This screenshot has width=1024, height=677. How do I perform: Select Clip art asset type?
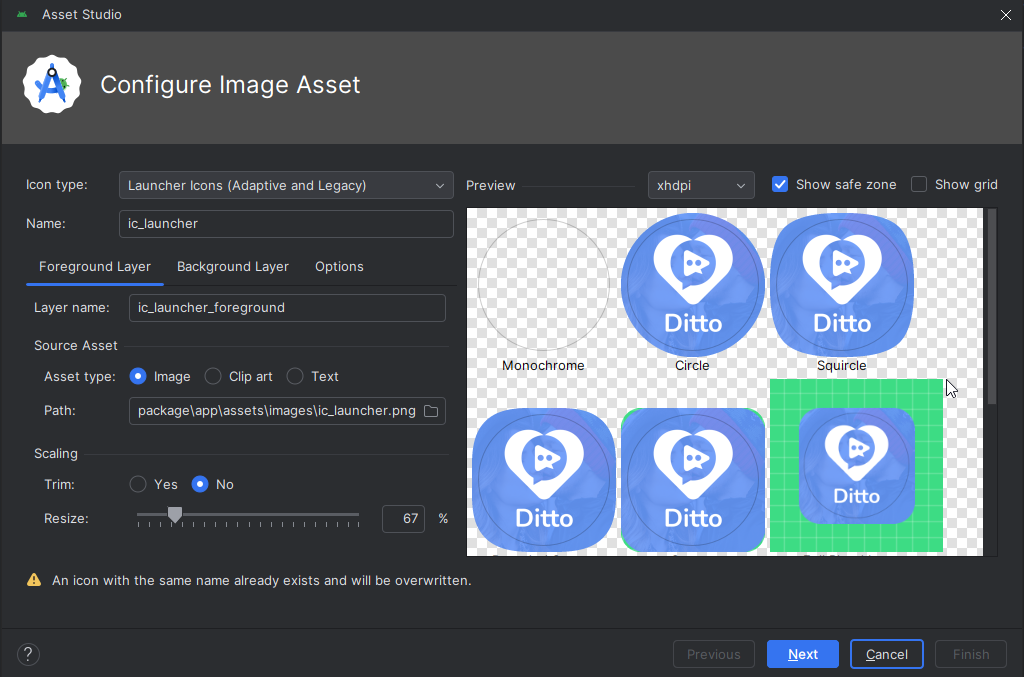213,377
